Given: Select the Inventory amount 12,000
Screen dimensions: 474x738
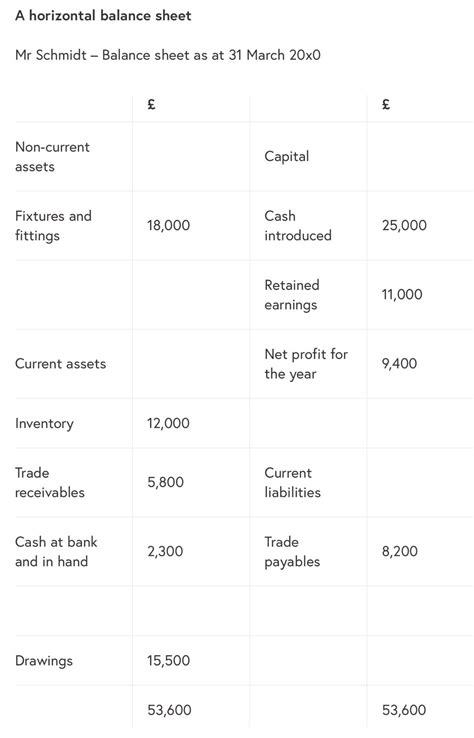Looking at the screenshot, I should click(169, 423).
